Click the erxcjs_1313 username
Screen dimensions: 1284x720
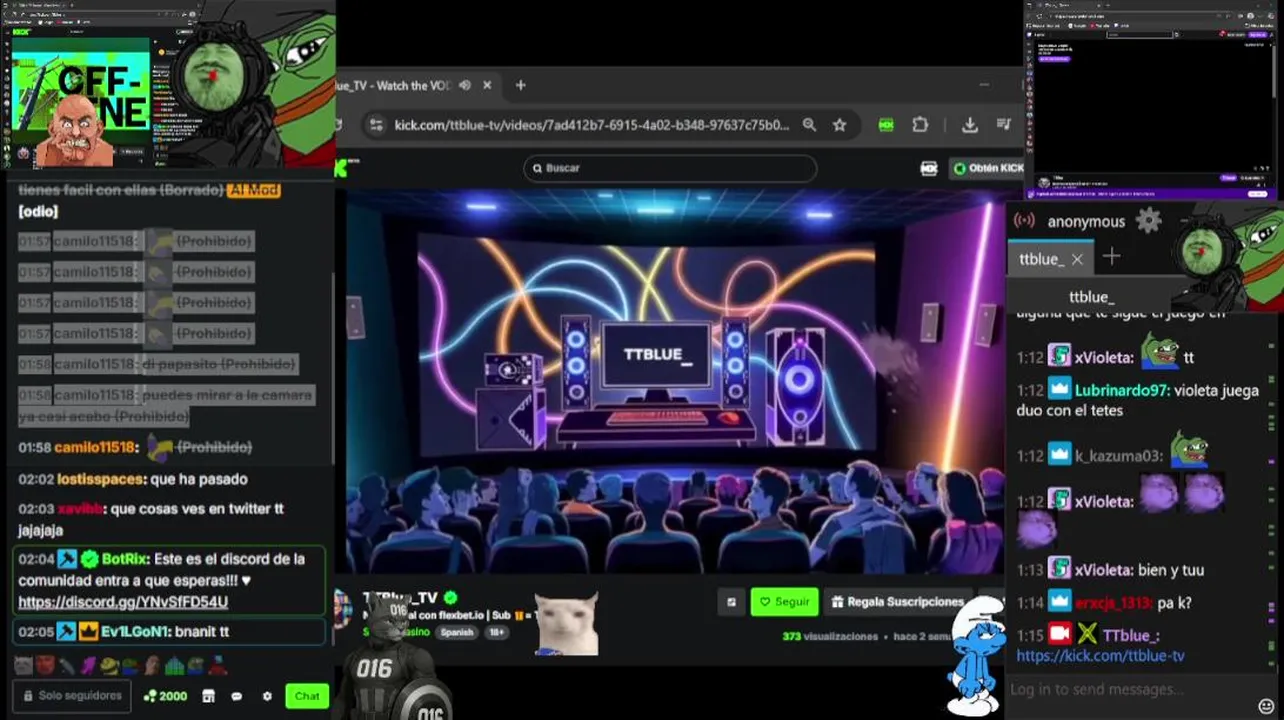(1112, 603)
